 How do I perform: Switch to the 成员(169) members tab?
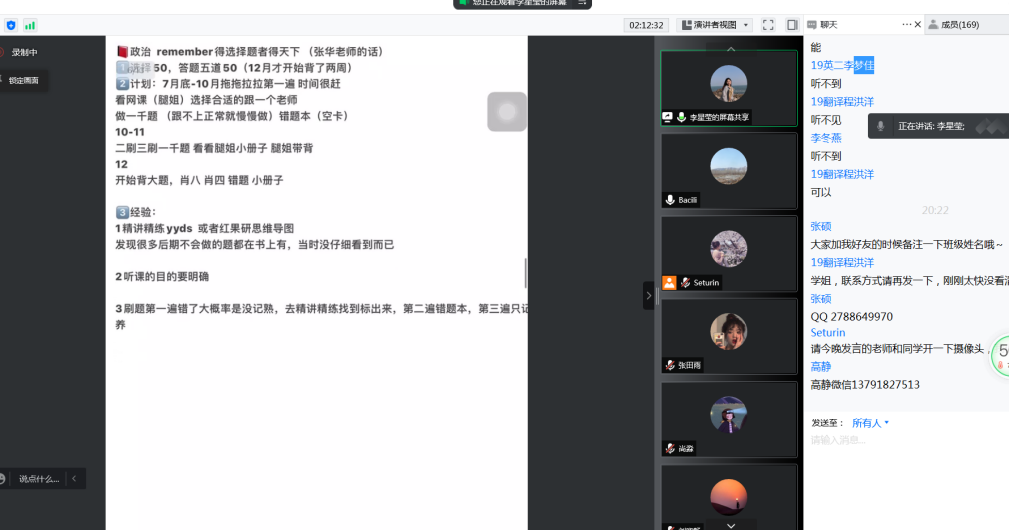(954, 24)
